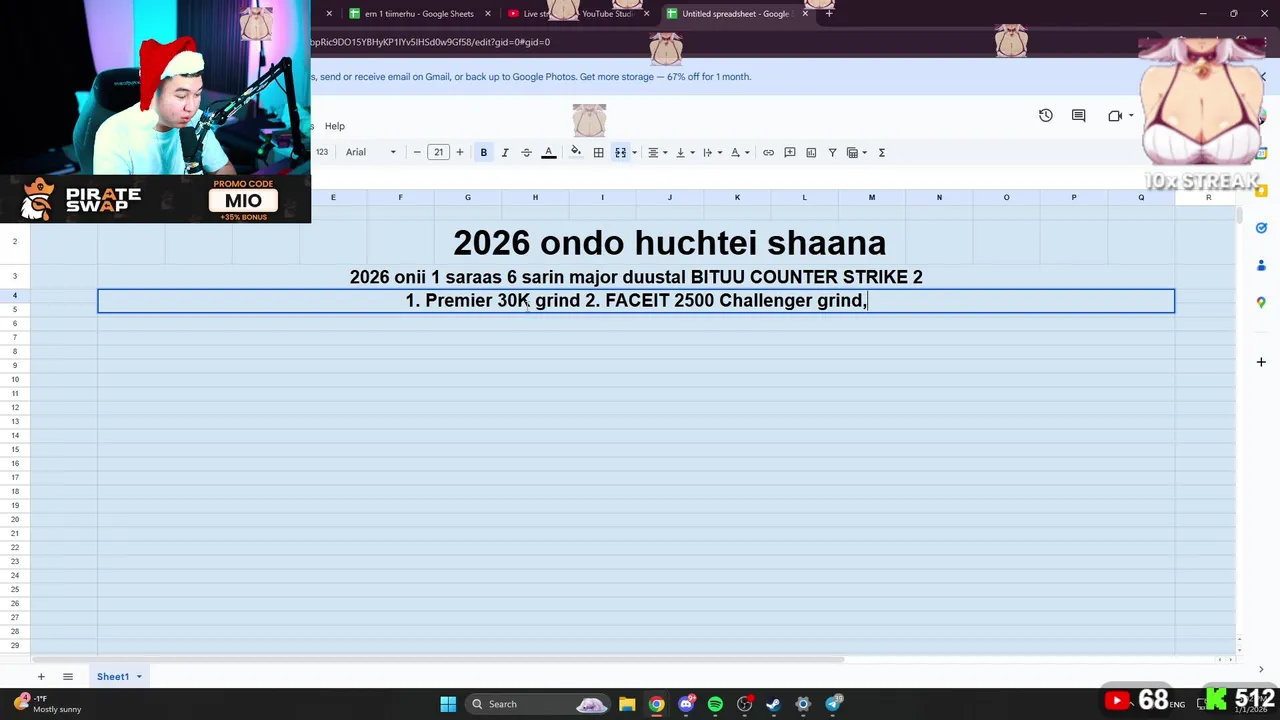Add a new sheet with the plus button
The image size is (1280, 720).
click(x=41, y=677)
